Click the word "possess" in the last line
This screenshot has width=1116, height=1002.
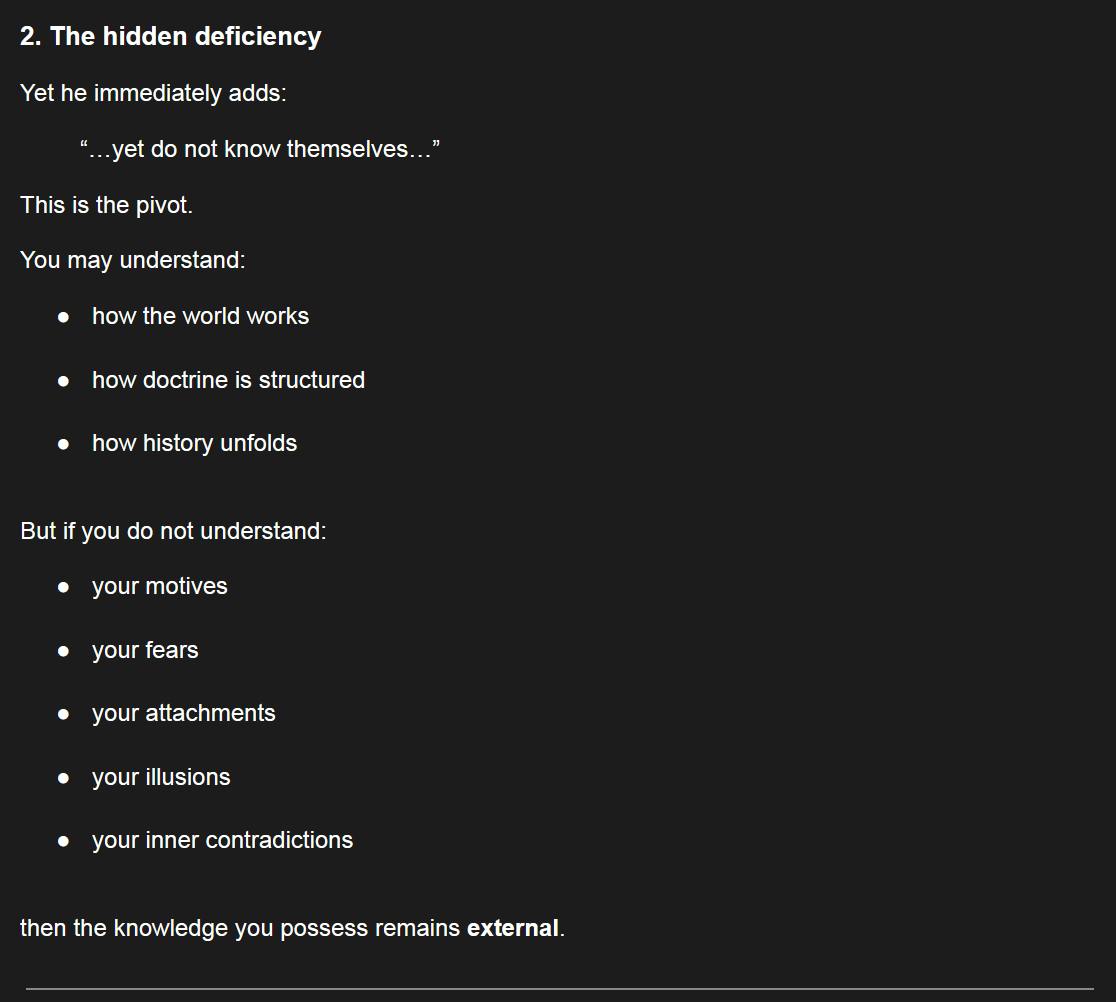pos(324,928)
